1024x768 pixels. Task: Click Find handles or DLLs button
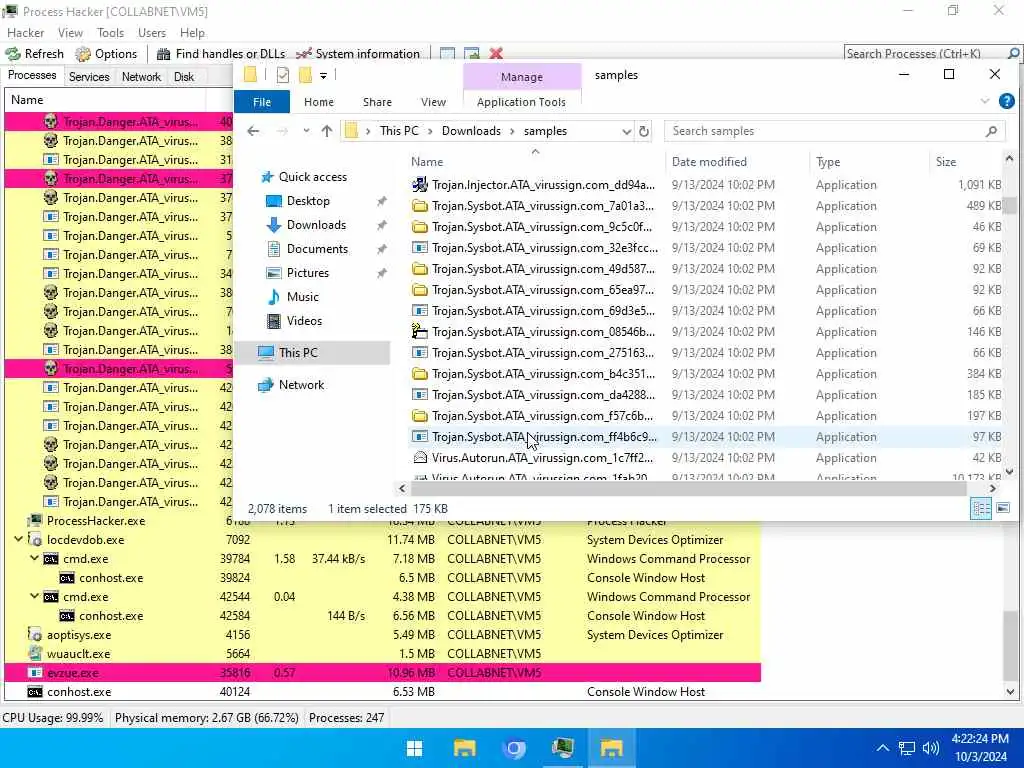[221, 54]
